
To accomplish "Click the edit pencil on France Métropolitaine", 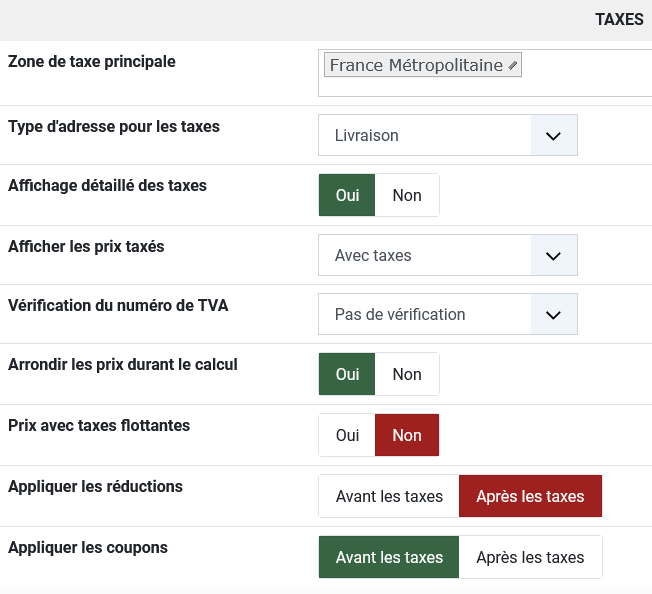I will pos(513,66).
